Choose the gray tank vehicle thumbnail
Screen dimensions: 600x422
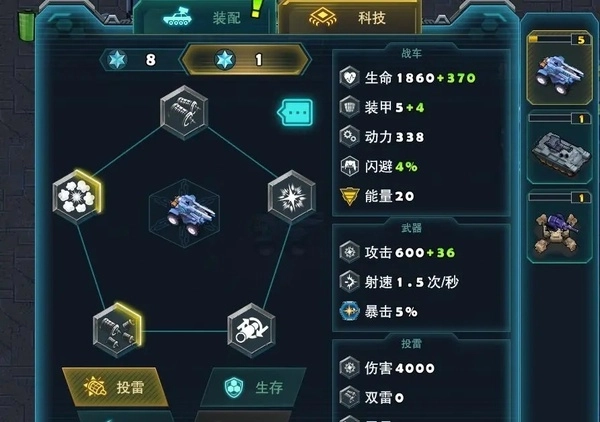coord(559,148)
